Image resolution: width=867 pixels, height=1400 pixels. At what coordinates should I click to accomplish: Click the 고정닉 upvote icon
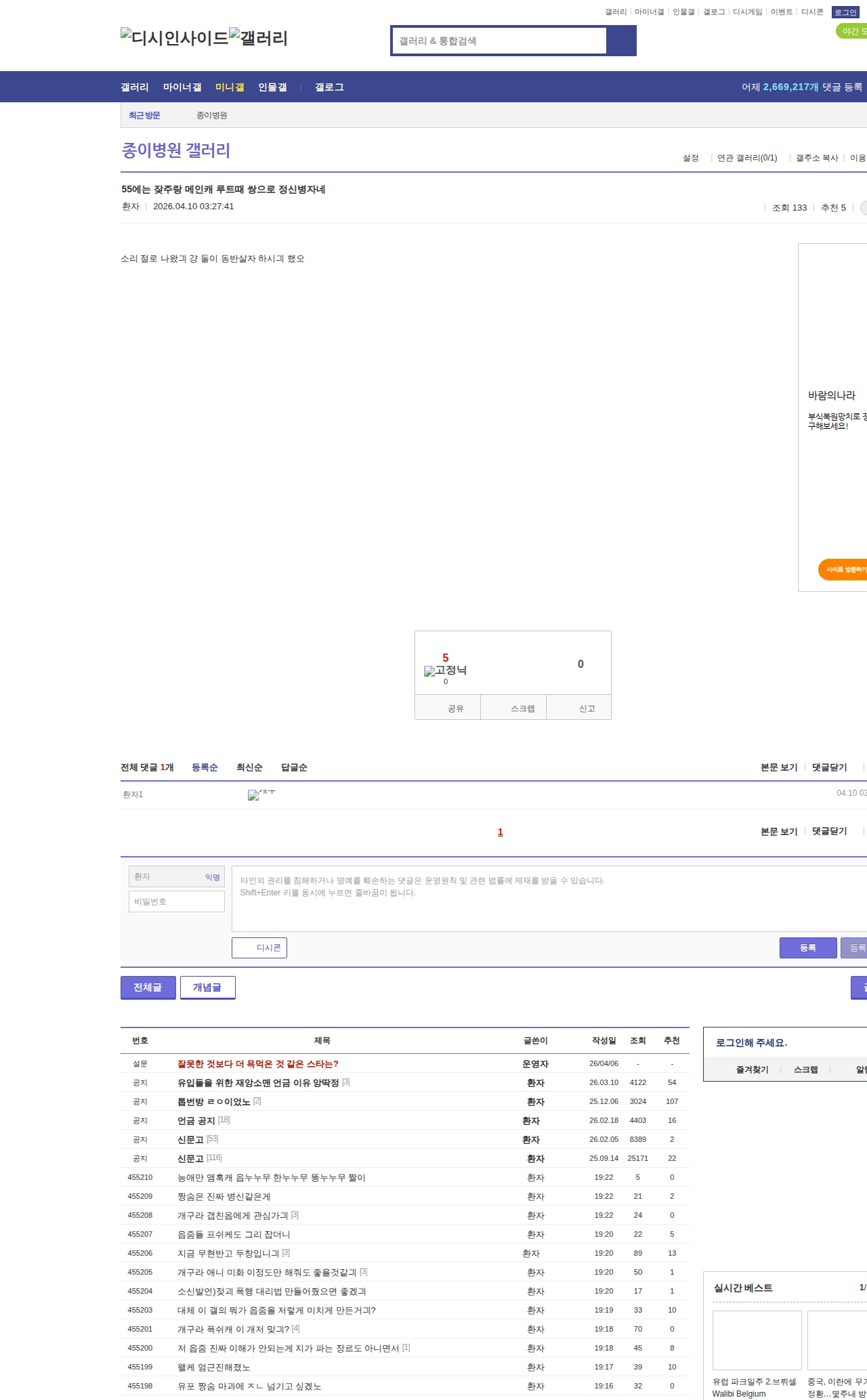[x=445, y=671]
